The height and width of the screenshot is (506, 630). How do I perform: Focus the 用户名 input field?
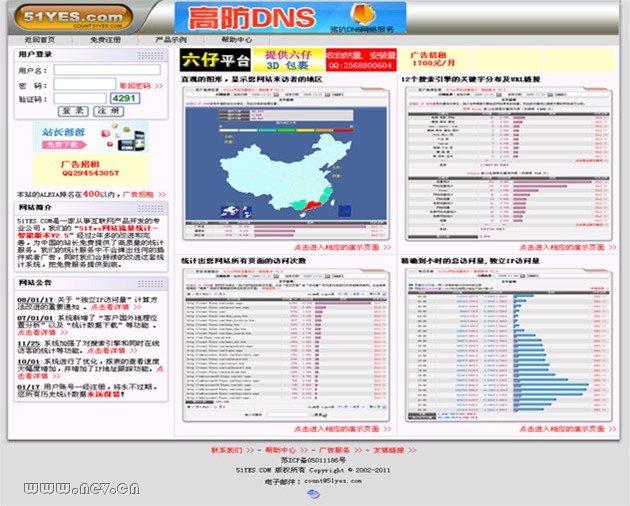[107, 70]
